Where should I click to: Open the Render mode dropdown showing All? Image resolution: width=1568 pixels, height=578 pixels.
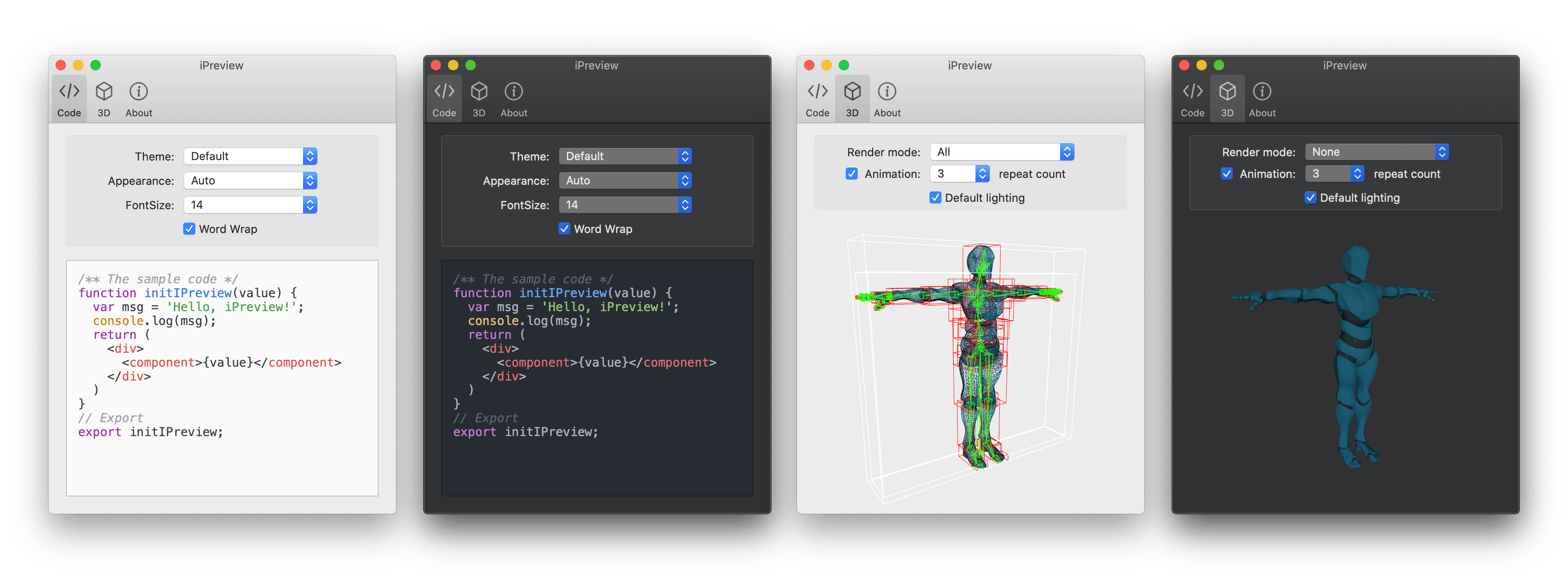(x=1001, y=152)
